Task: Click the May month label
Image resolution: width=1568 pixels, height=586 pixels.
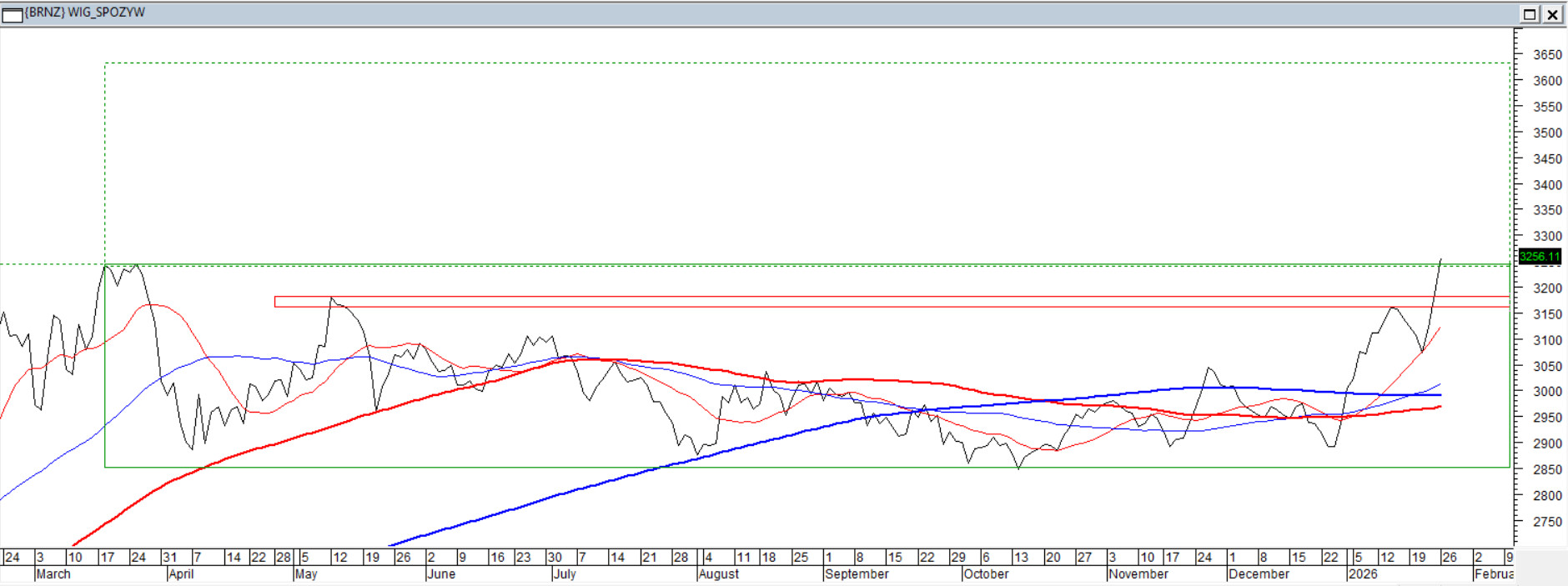Action: click(306, 574)
